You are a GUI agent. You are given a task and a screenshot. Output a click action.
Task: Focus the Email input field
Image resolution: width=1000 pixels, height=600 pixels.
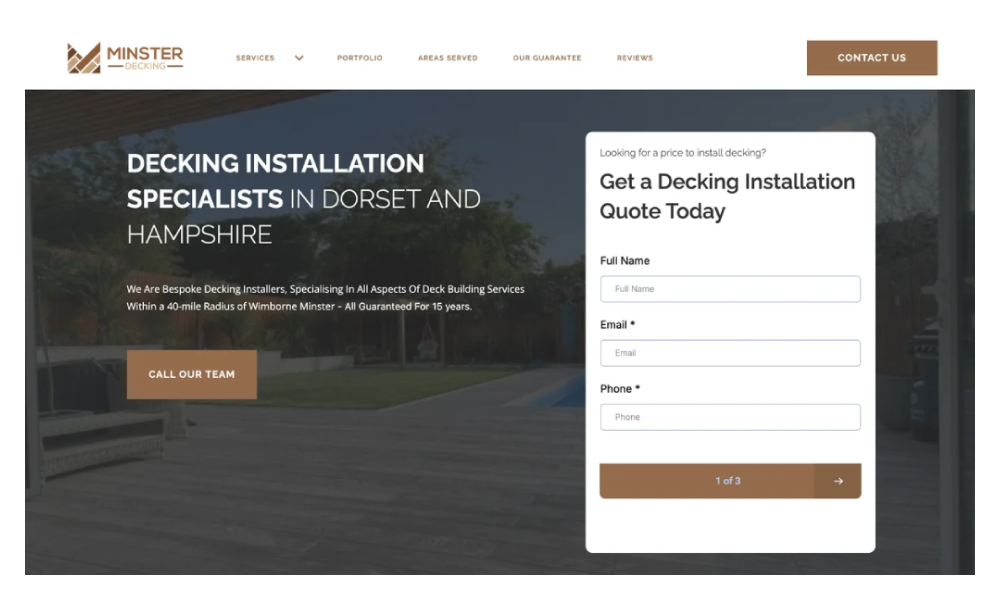point(730,353)
